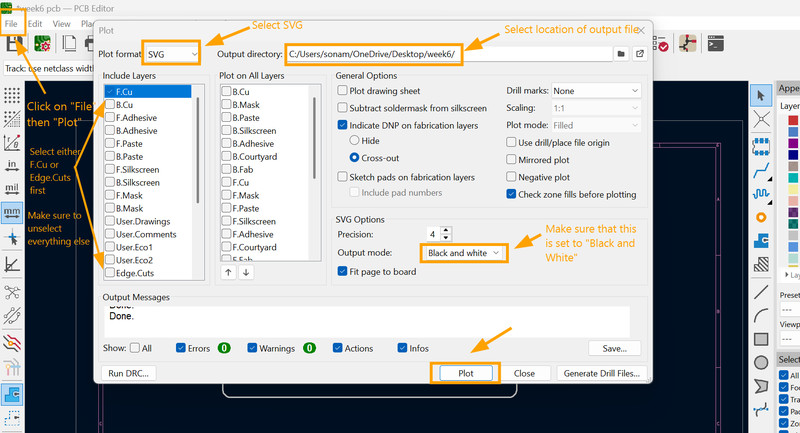Select the local ratsnest tool
The height and width of the screenshot is (433, 800).
tap(761, 120)
